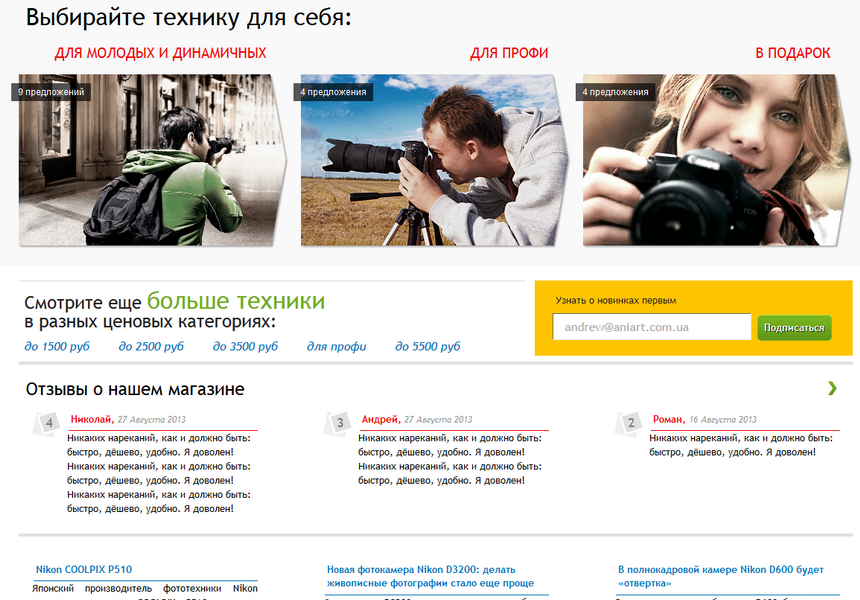Viewport: 860px width, 600px height.
Task: Click the "Выбирайте технику для себя:" heading
Action: 188,18
